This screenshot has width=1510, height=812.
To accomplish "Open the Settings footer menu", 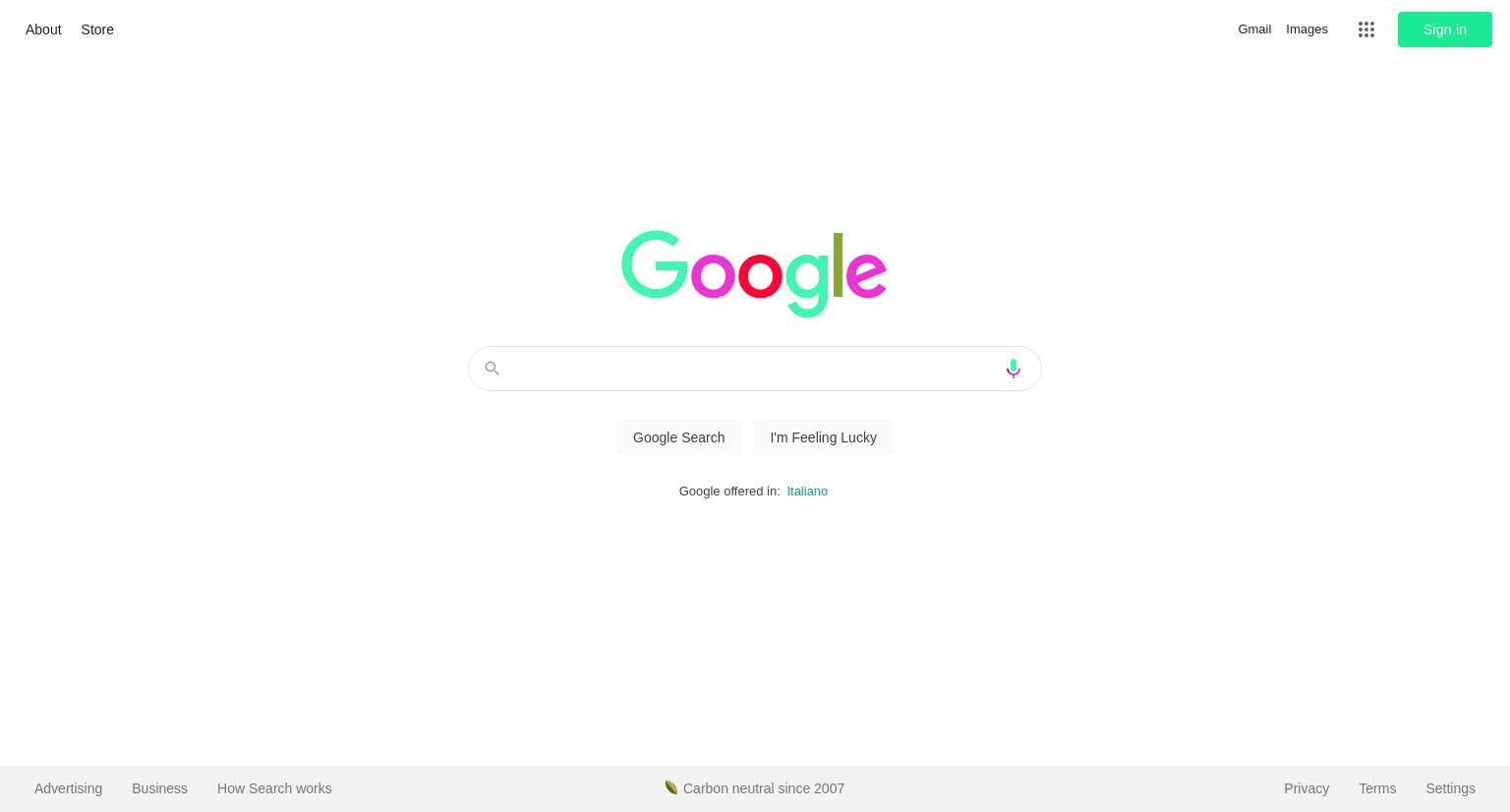I will (1450, 788).
